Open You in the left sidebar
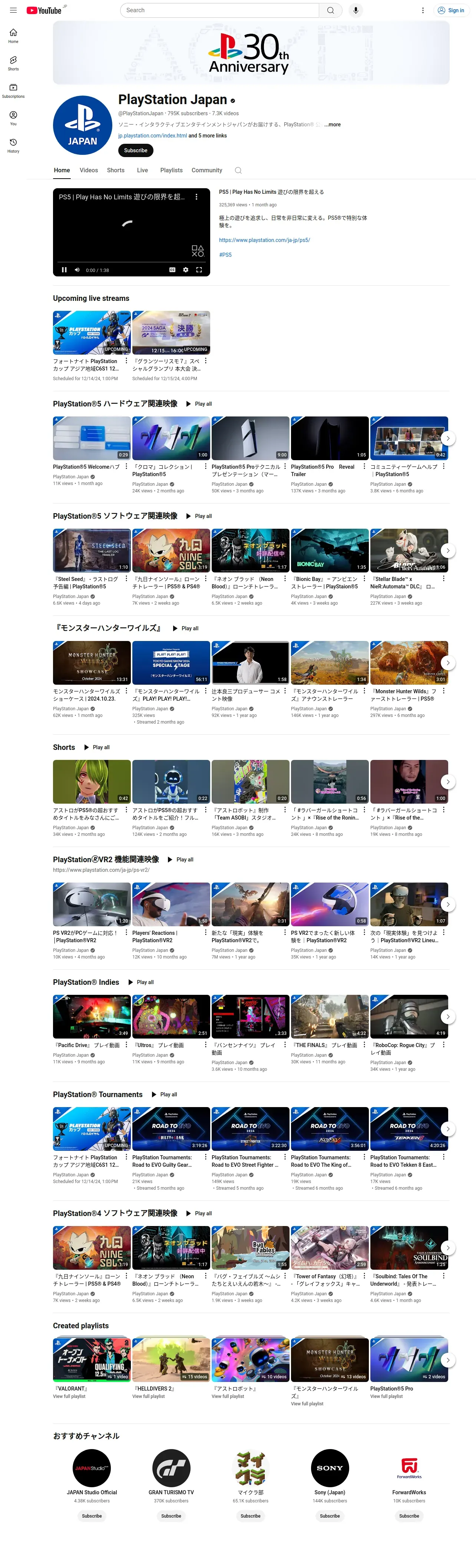The image size is (476, 1568). [13, 118]
